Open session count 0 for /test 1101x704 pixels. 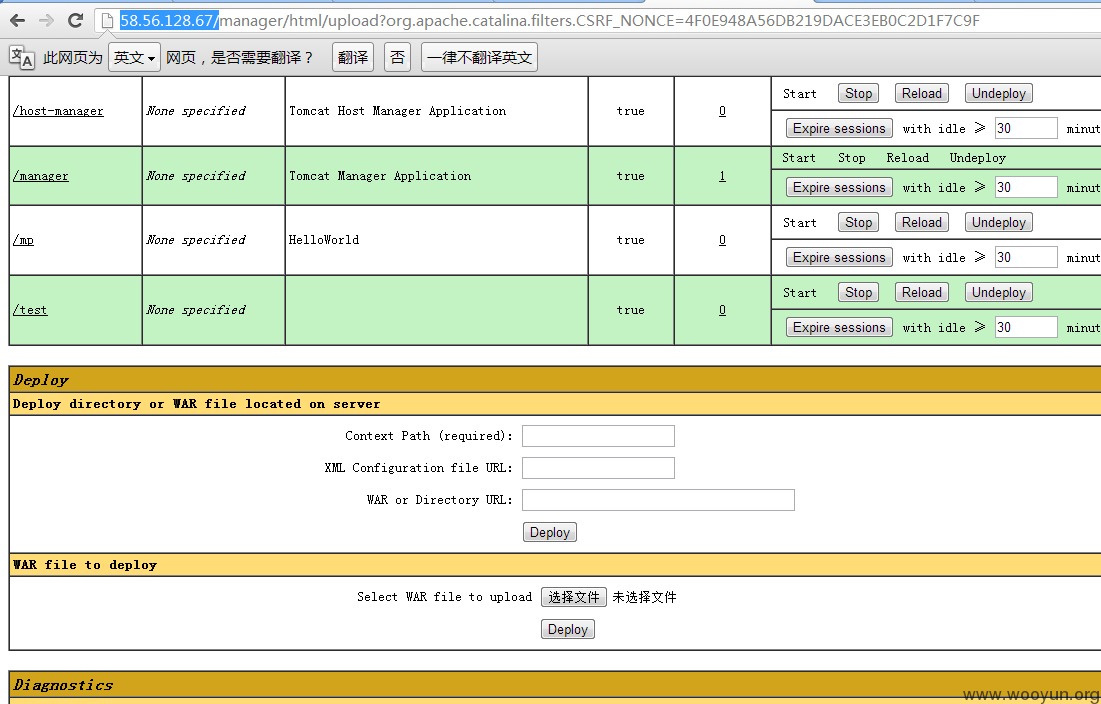click(722, 310)
